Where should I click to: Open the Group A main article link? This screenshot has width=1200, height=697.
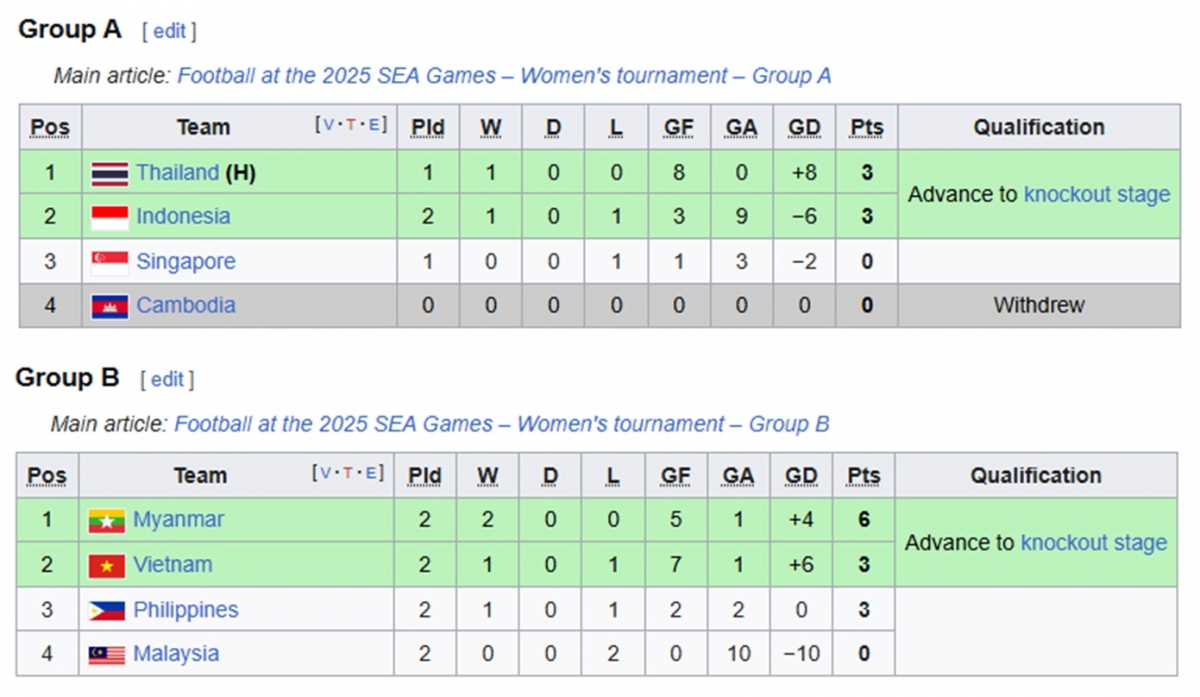(504, 76)
